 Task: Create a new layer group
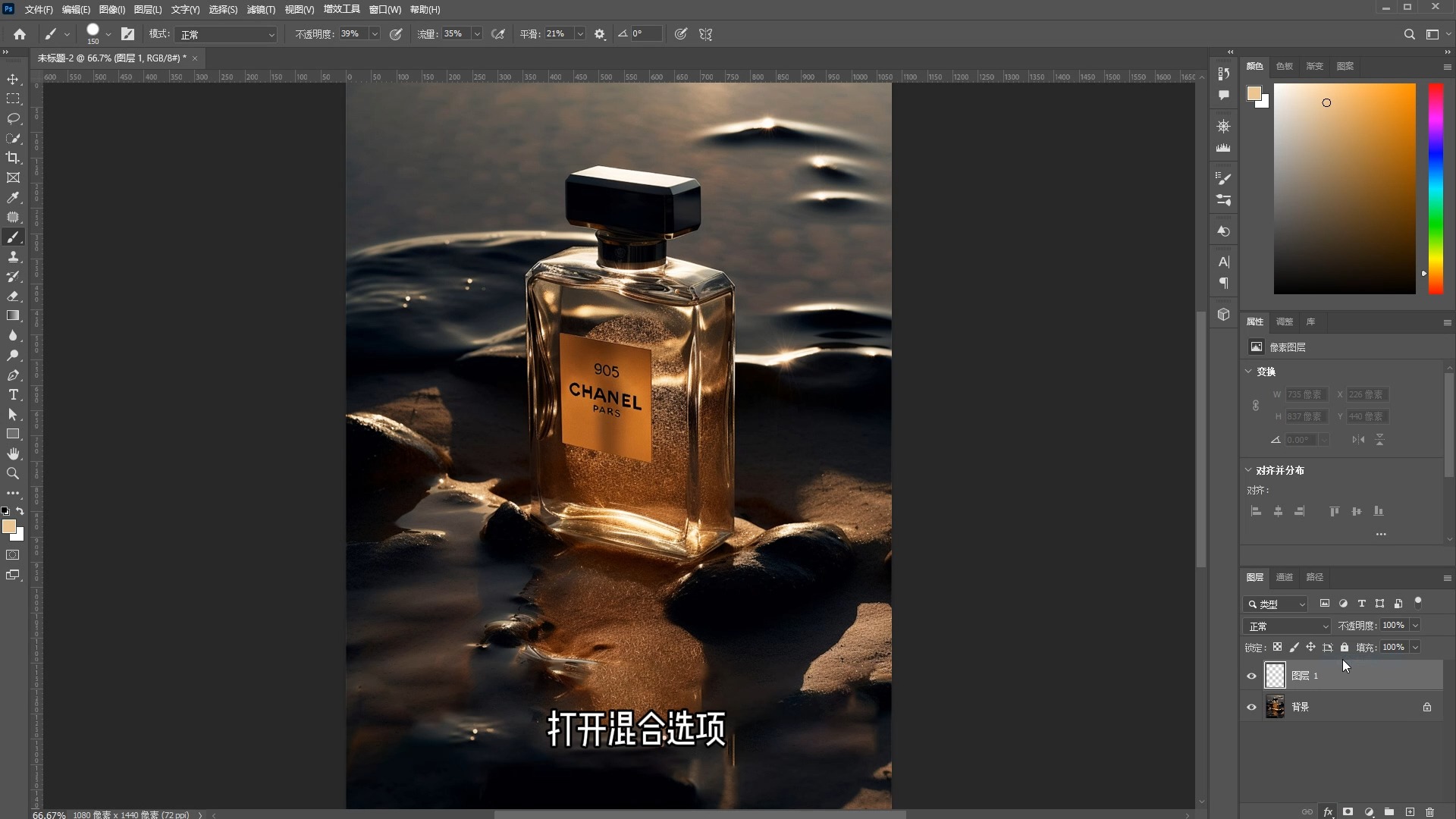coord(1389,811)
